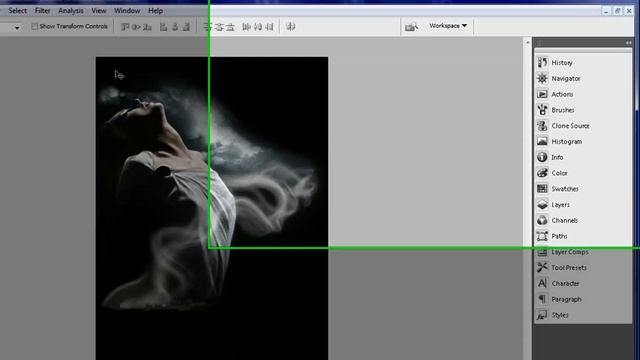Toggle the panel dock's double-arrow expand button
The height and width of the screenshot is (360, 640).
point(628,43)
